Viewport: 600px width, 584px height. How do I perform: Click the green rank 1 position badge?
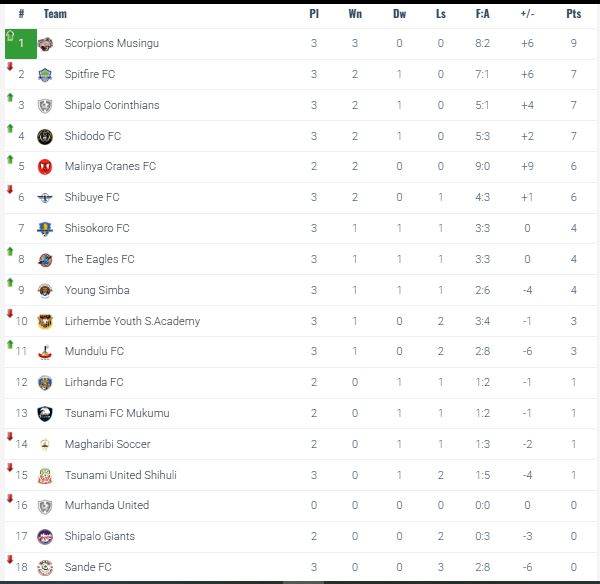point(20,44)
